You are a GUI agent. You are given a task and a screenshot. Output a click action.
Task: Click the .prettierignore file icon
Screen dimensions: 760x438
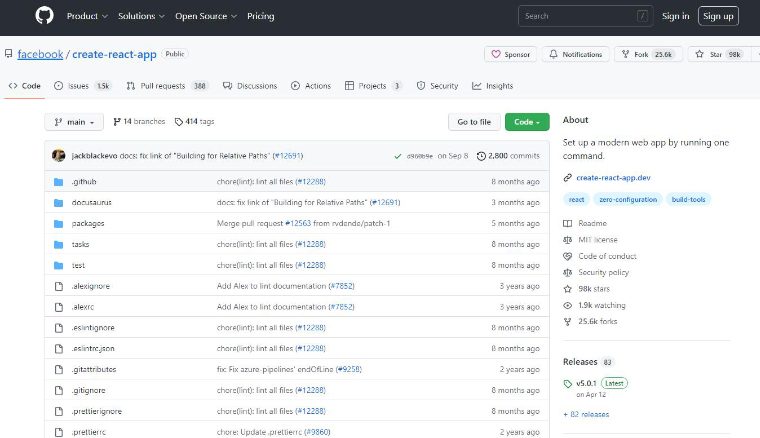coord(59,411)
